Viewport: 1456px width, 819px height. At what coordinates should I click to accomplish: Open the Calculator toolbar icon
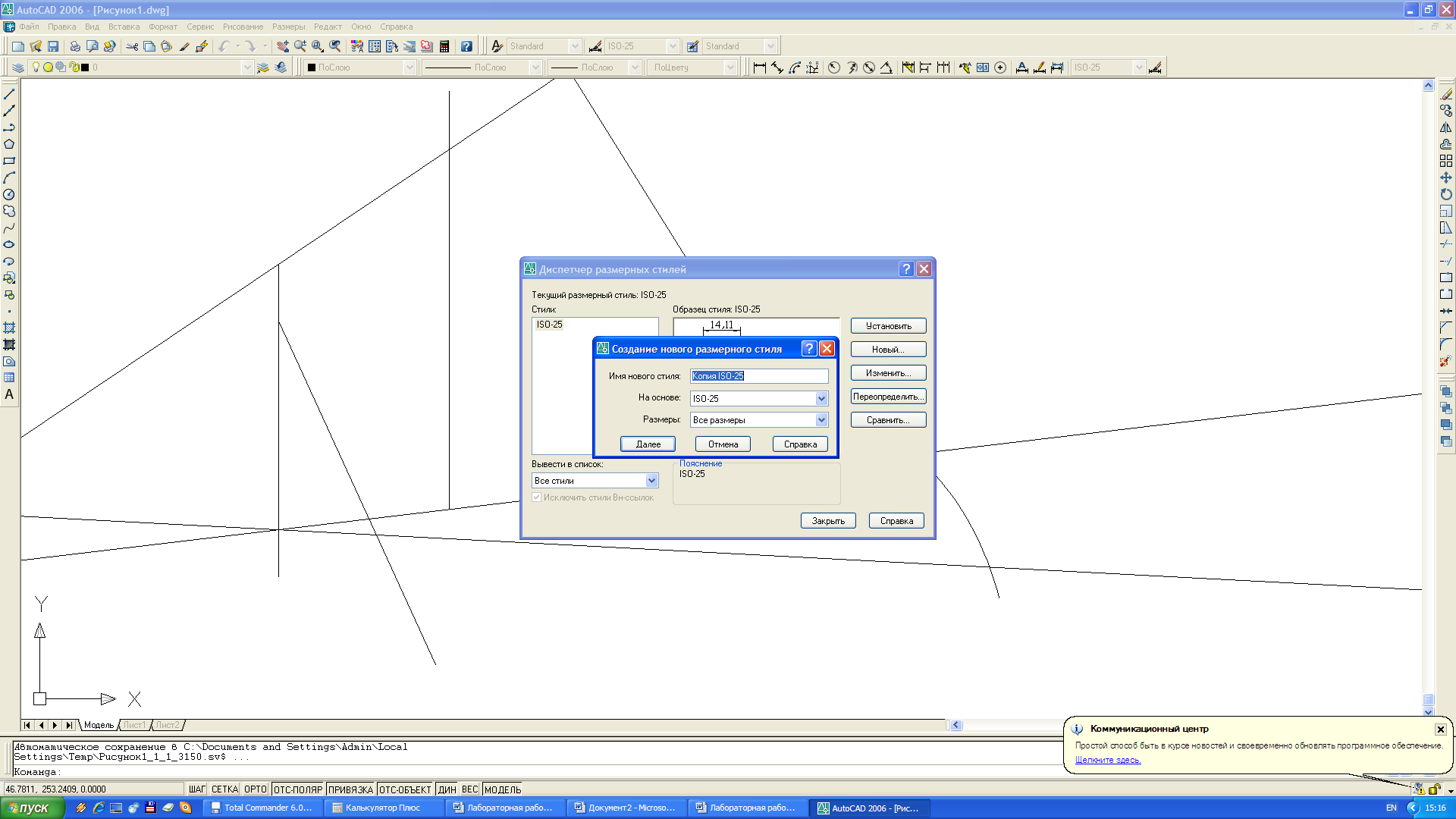(444, 46)
